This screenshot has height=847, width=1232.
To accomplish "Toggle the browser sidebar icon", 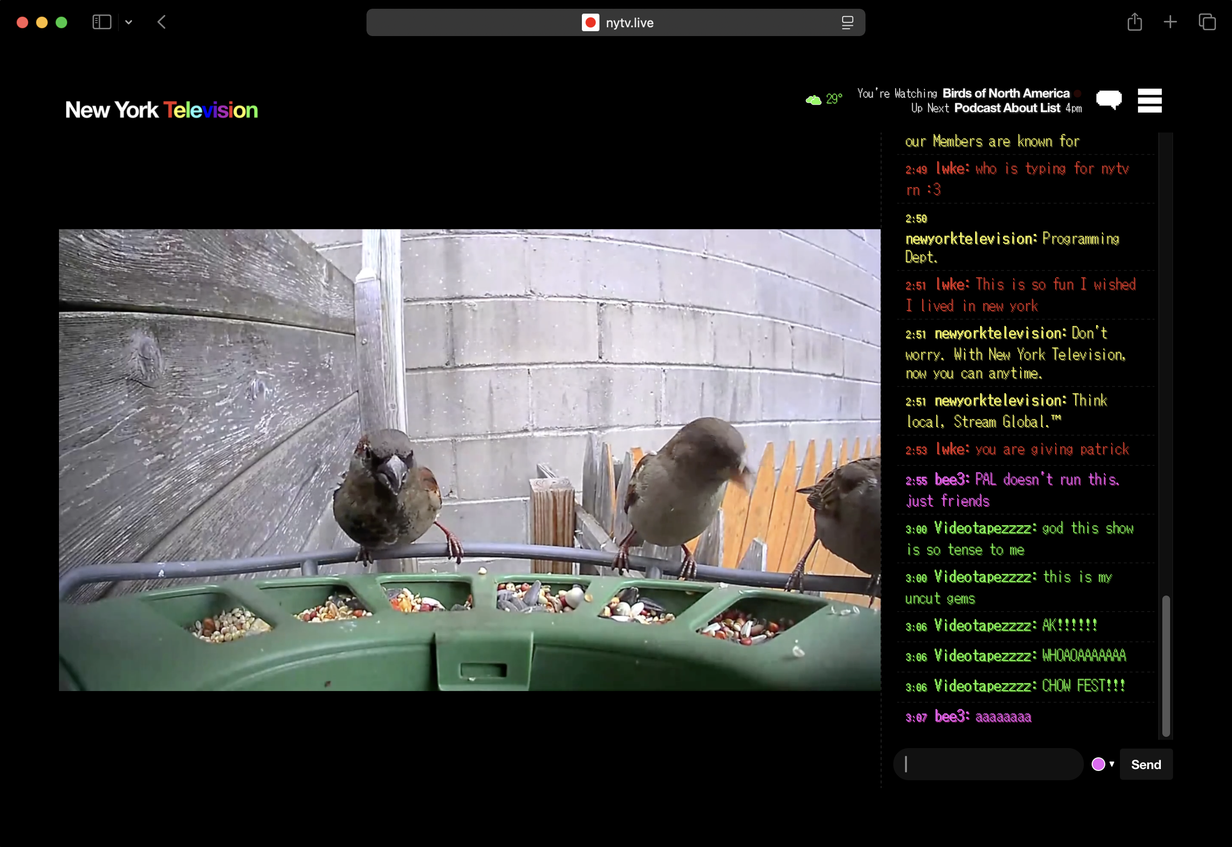I will [101, 21].
